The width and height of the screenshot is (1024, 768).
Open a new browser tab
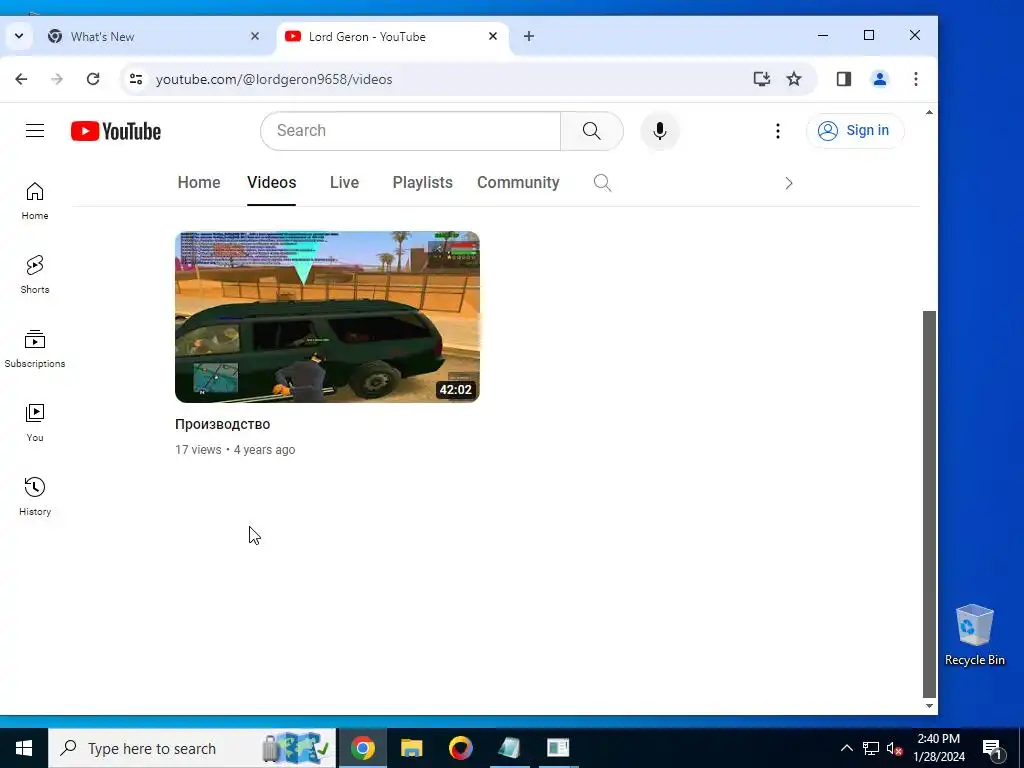(529, 37)
